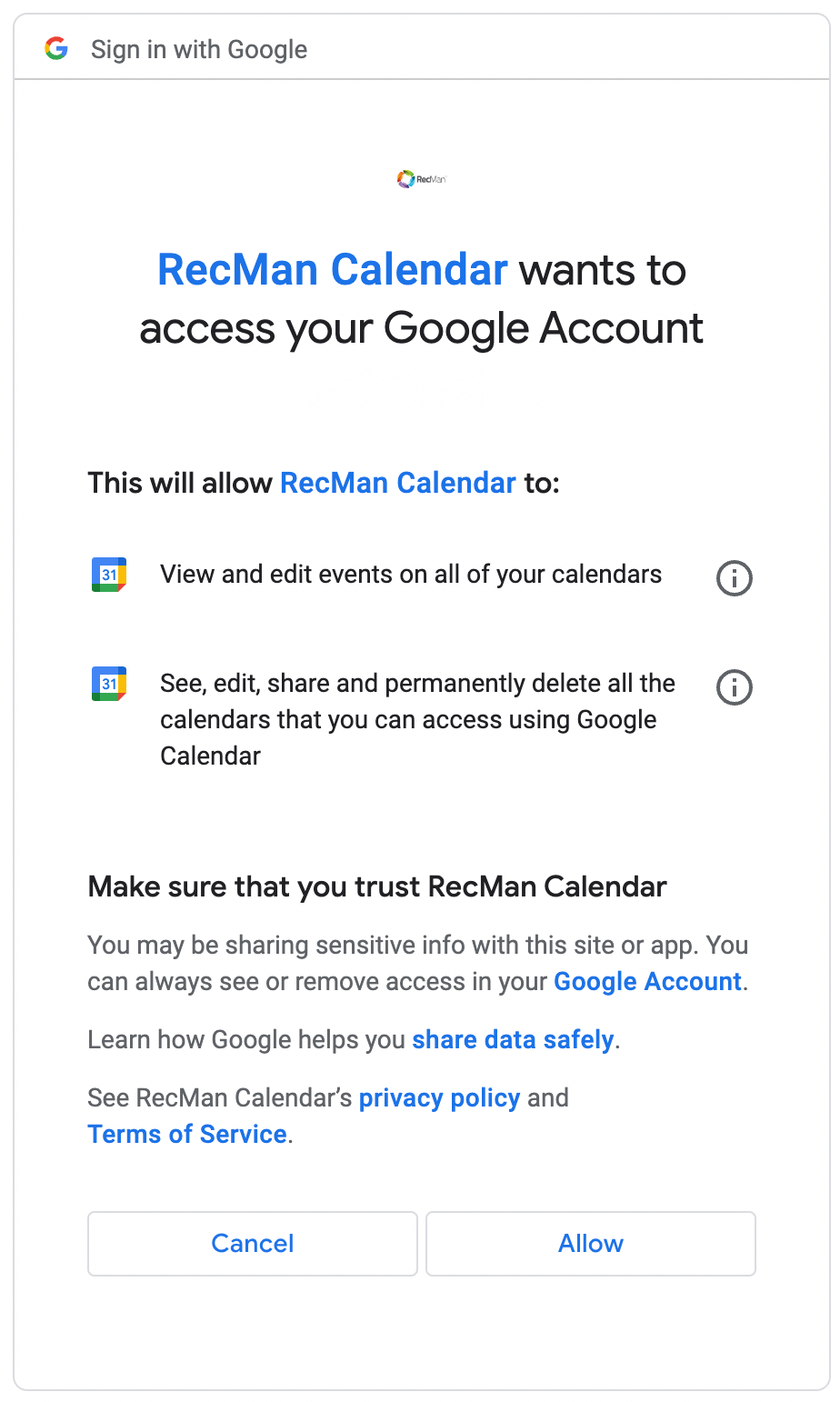Follow the 'share data safely' link

pos(513,1040)
